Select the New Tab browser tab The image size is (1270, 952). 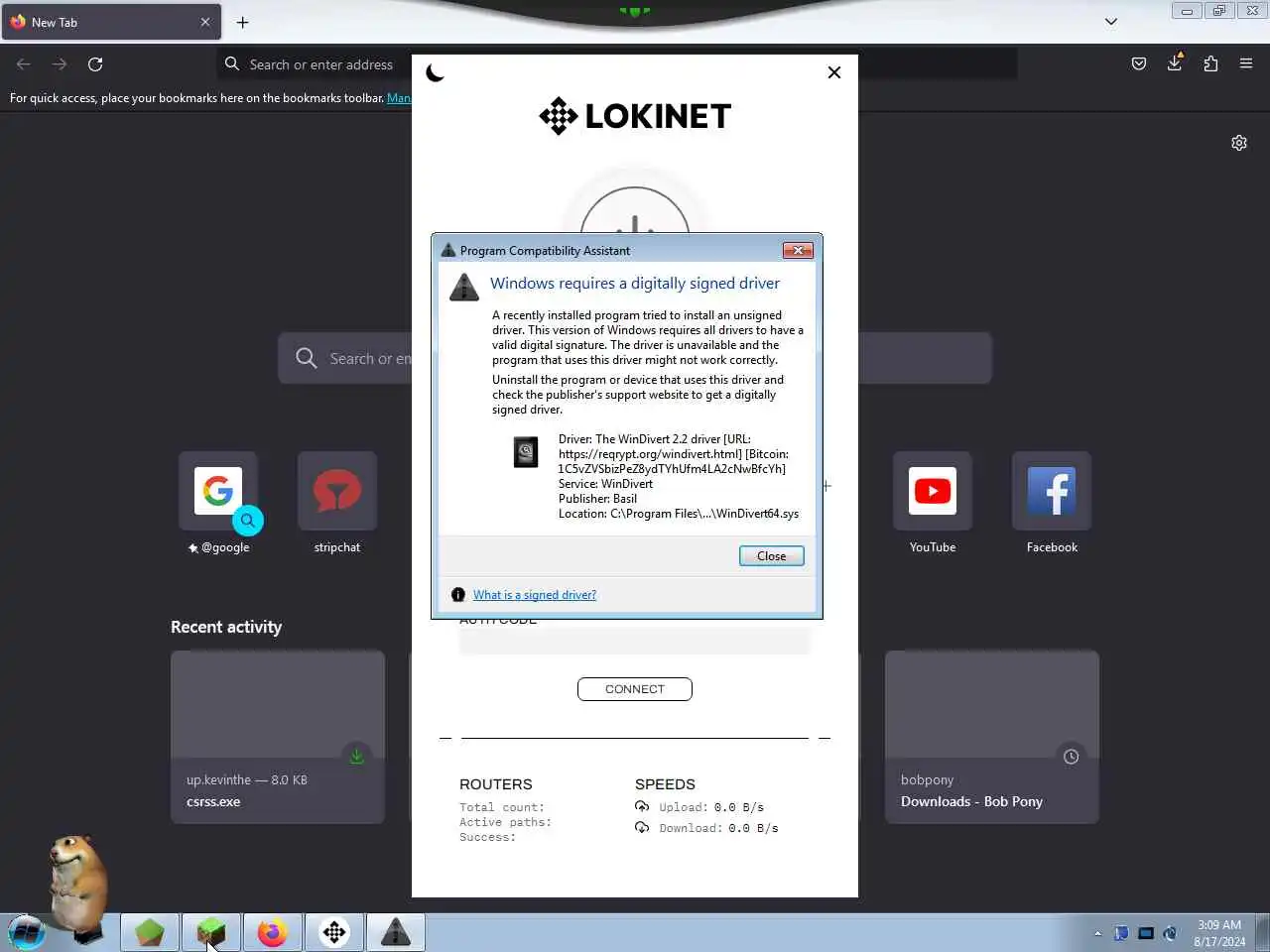point(110,22)
